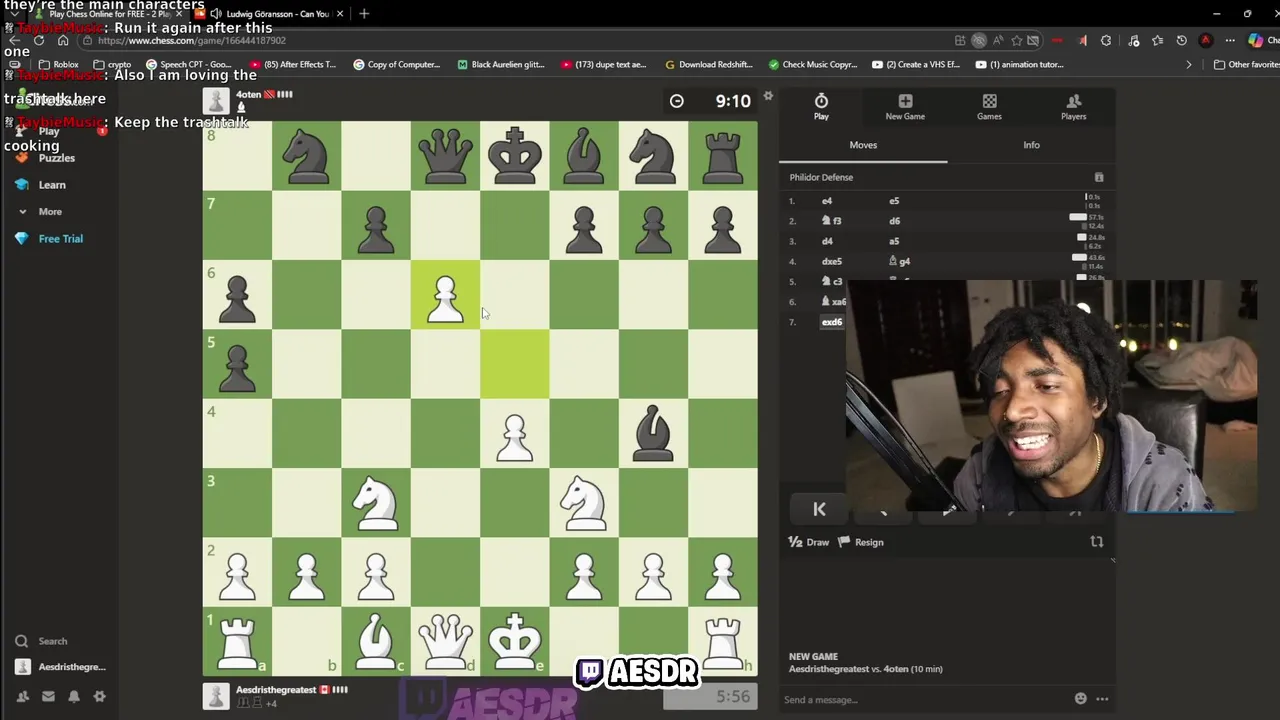
Task: Offer a Draw
Action: tap(810, 542)
